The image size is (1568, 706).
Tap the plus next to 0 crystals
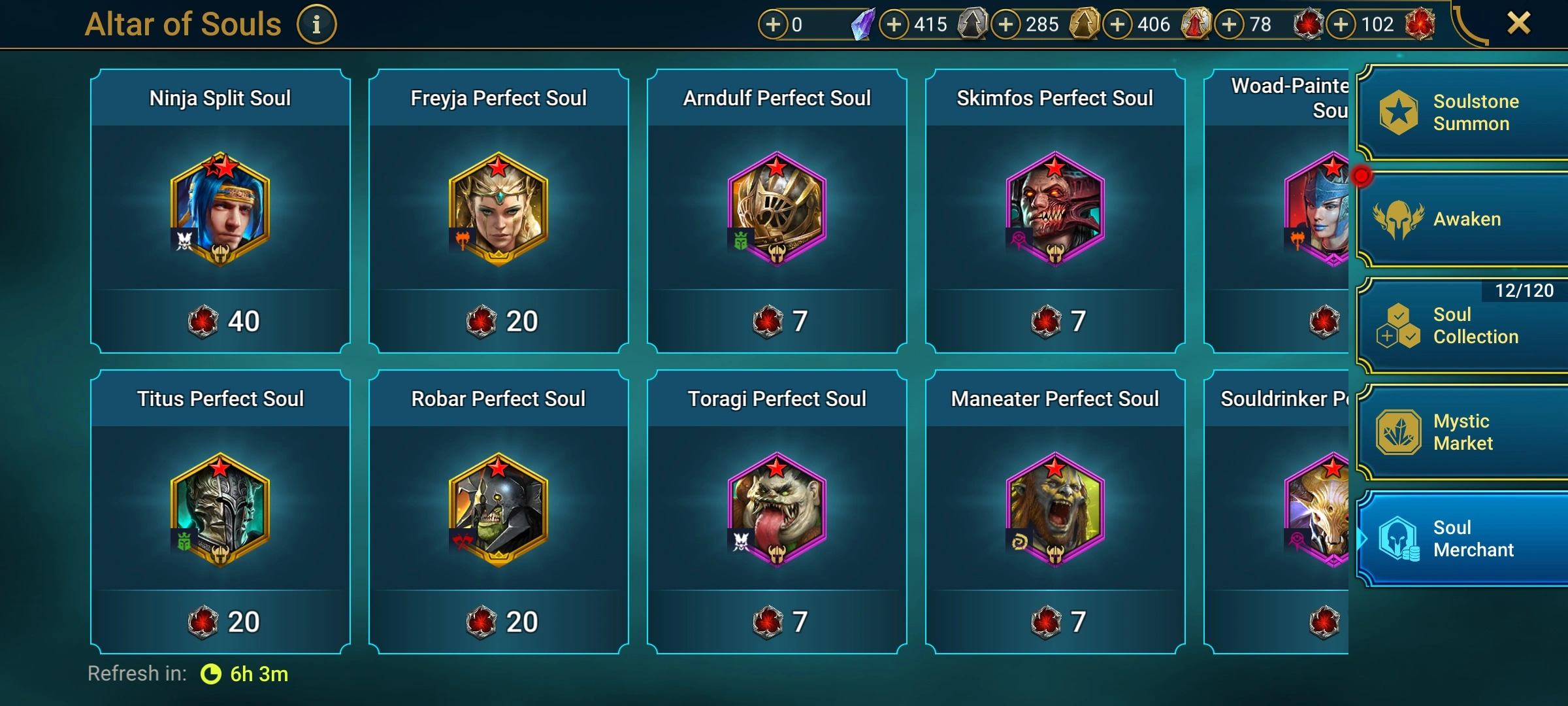tap(773, 25)
